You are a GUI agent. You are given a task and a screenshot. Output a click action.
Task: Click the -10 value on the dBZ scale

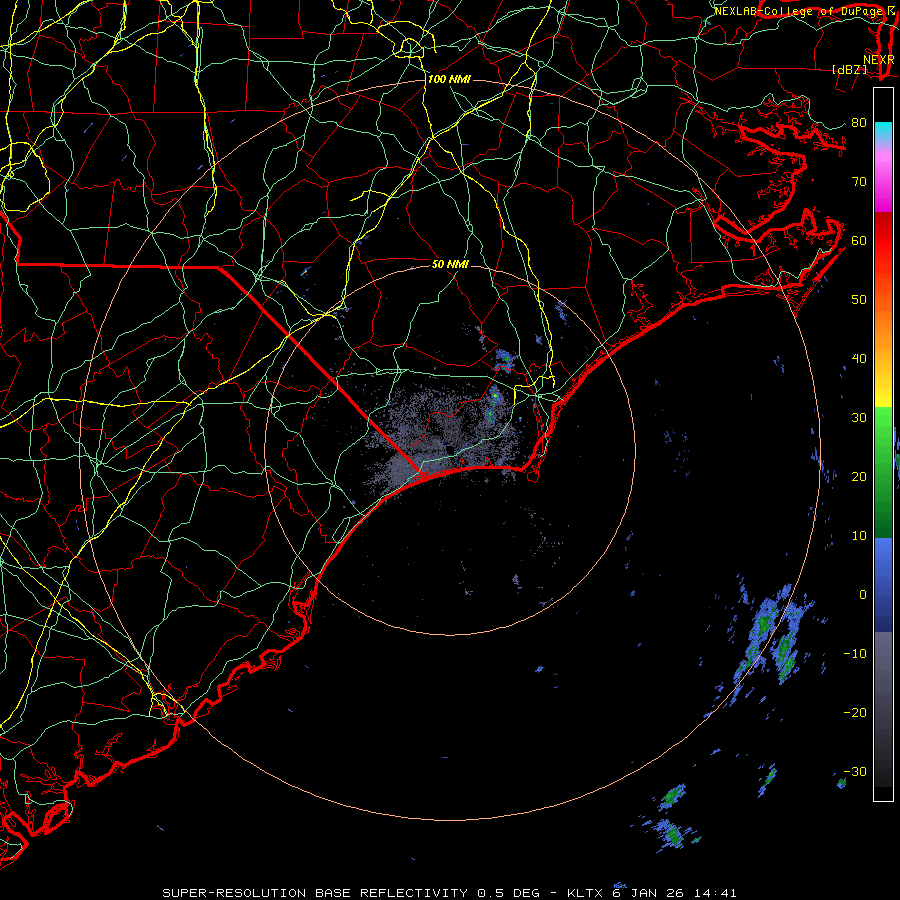pyautogui.click(x=855, y=653)
